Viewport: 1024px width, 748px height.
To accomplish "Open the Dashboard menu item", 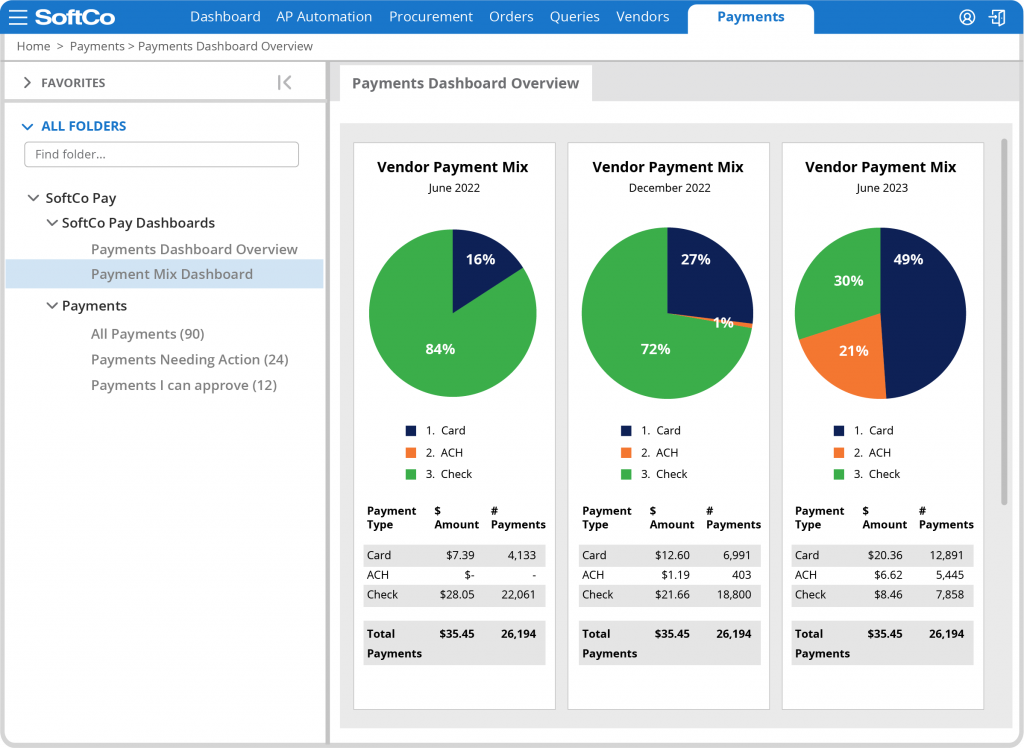I will point(225,16).
